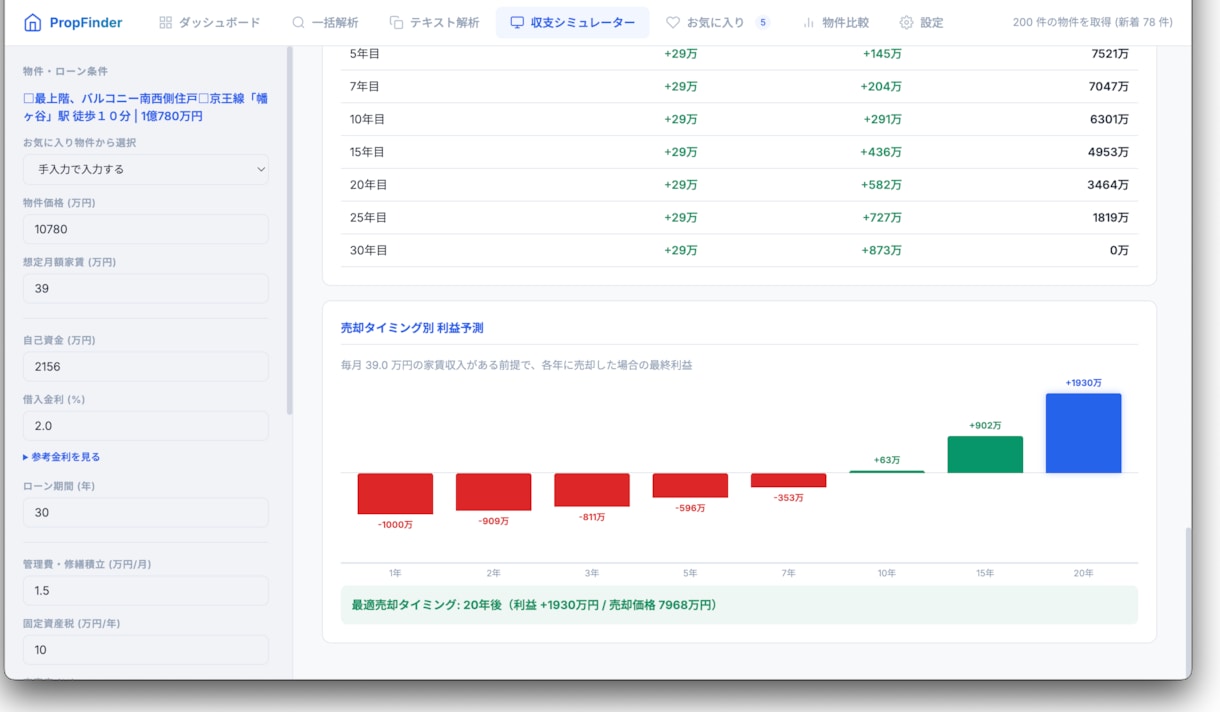Open the お気に入り tab
Viewport: 1220px width, 712px height.
pos(717,22)
